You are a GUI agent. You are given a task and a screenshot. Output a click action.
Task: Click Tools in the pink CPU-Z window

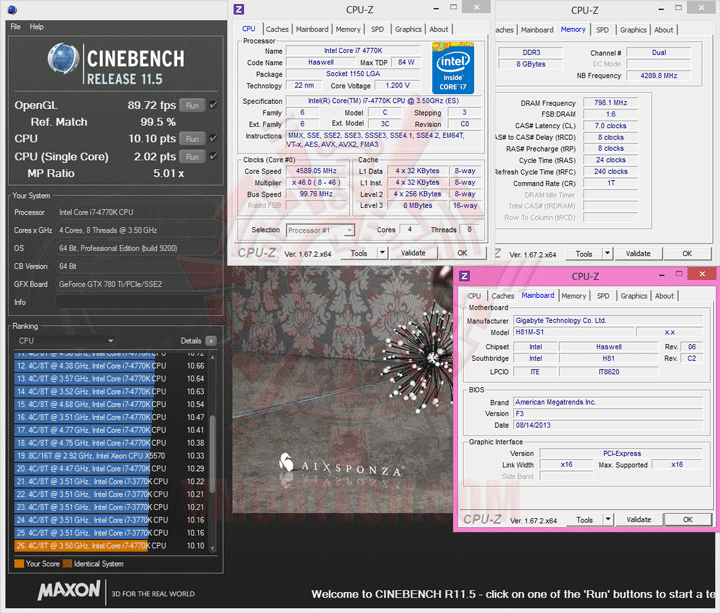tap(585, 520)
